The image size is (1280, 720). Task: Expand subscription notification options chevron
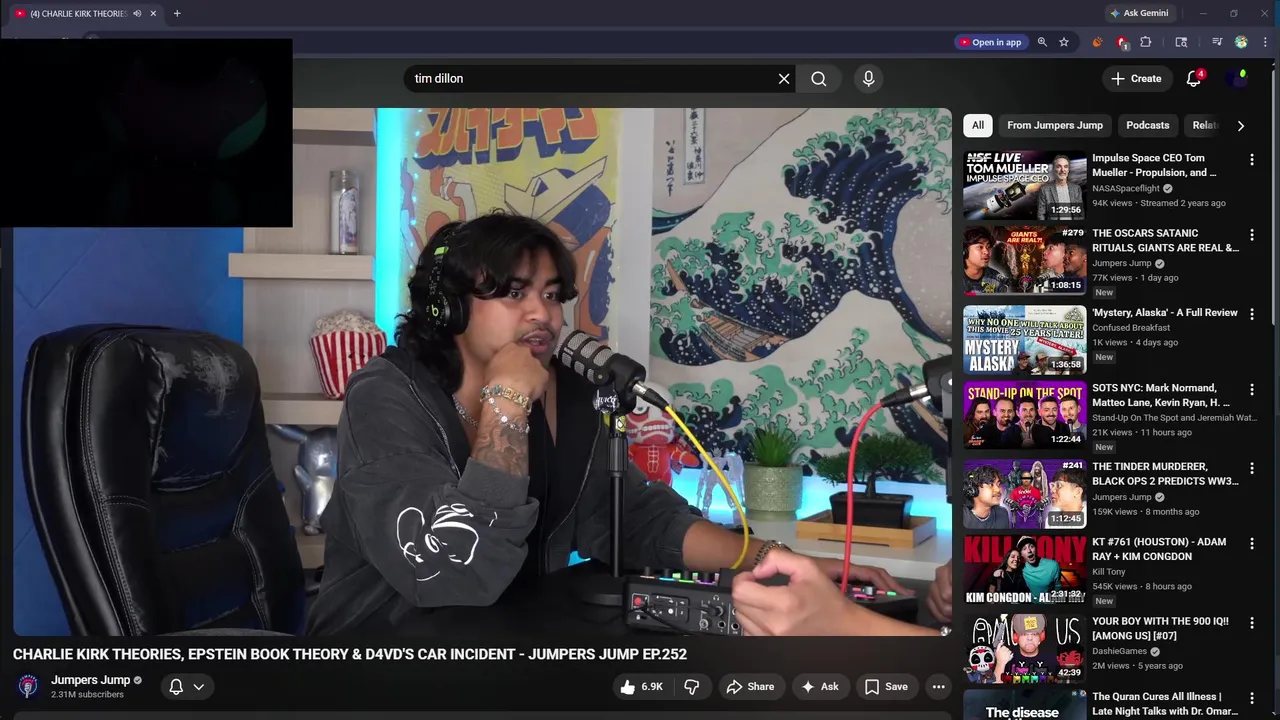pos(199,687)
